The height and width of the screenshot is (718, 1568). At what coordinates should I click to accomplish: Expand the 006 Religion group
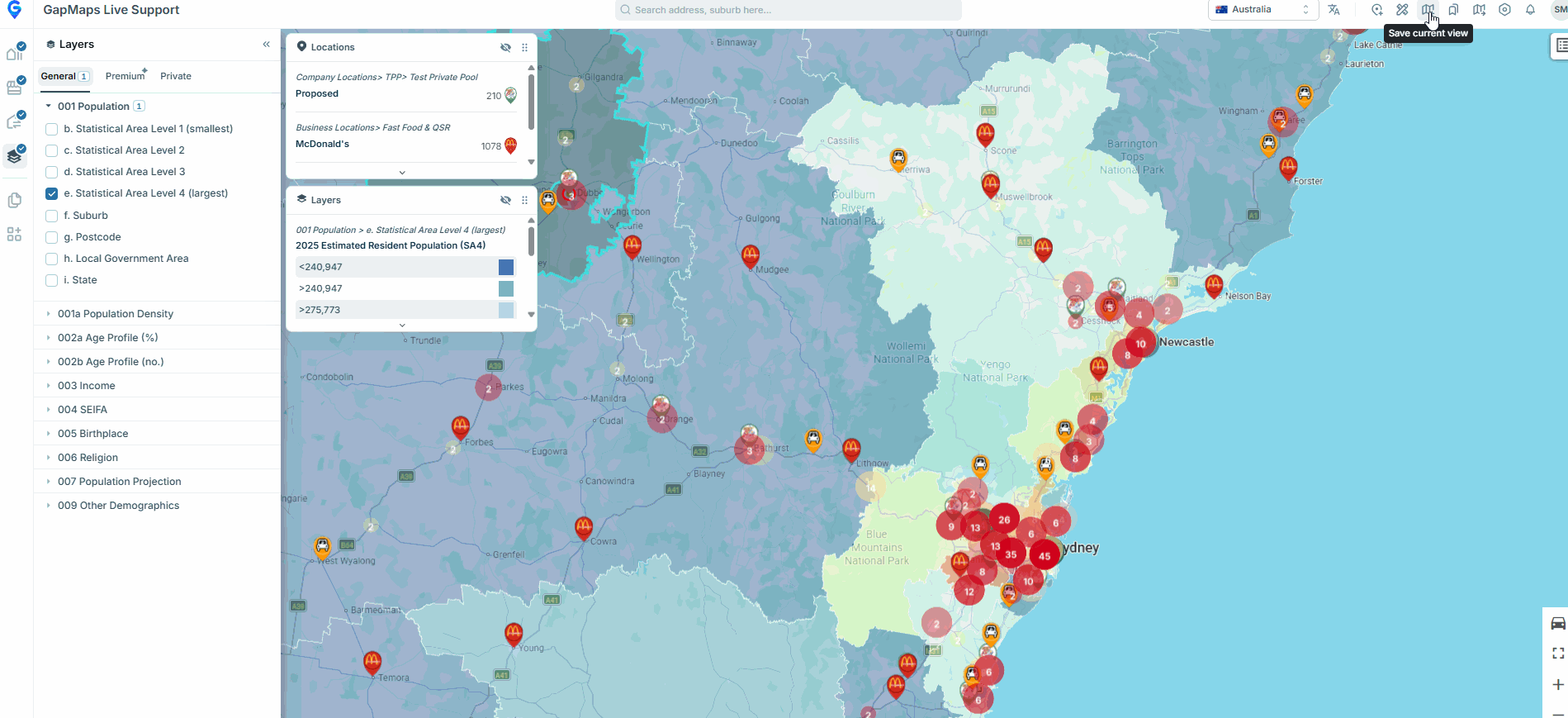(48, 458)
